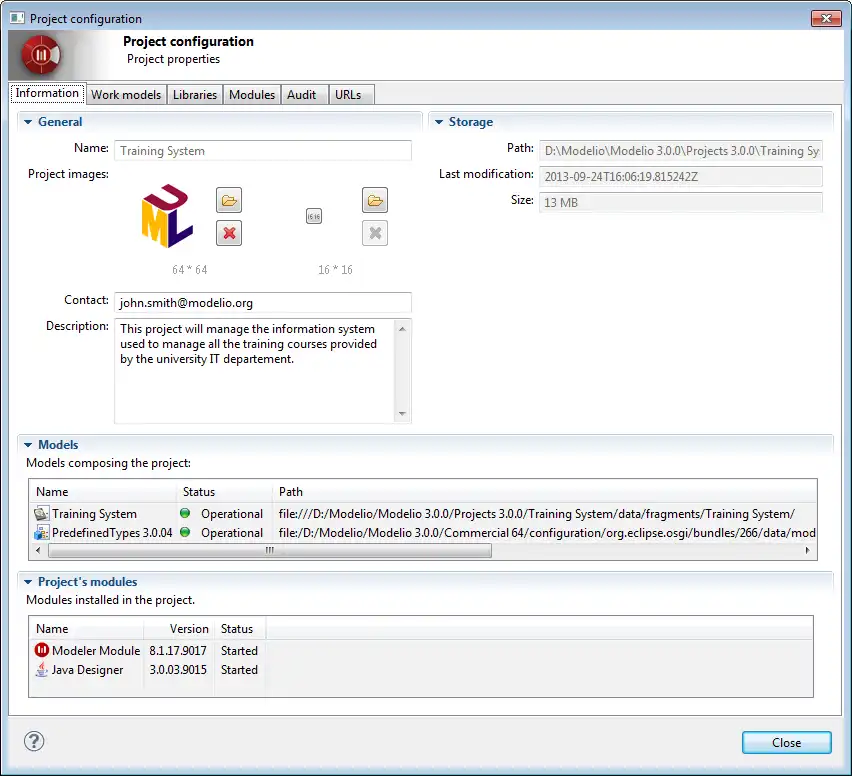Click the Modeler Module icon
The image size is (852, 776).
[x=42, y=650]
